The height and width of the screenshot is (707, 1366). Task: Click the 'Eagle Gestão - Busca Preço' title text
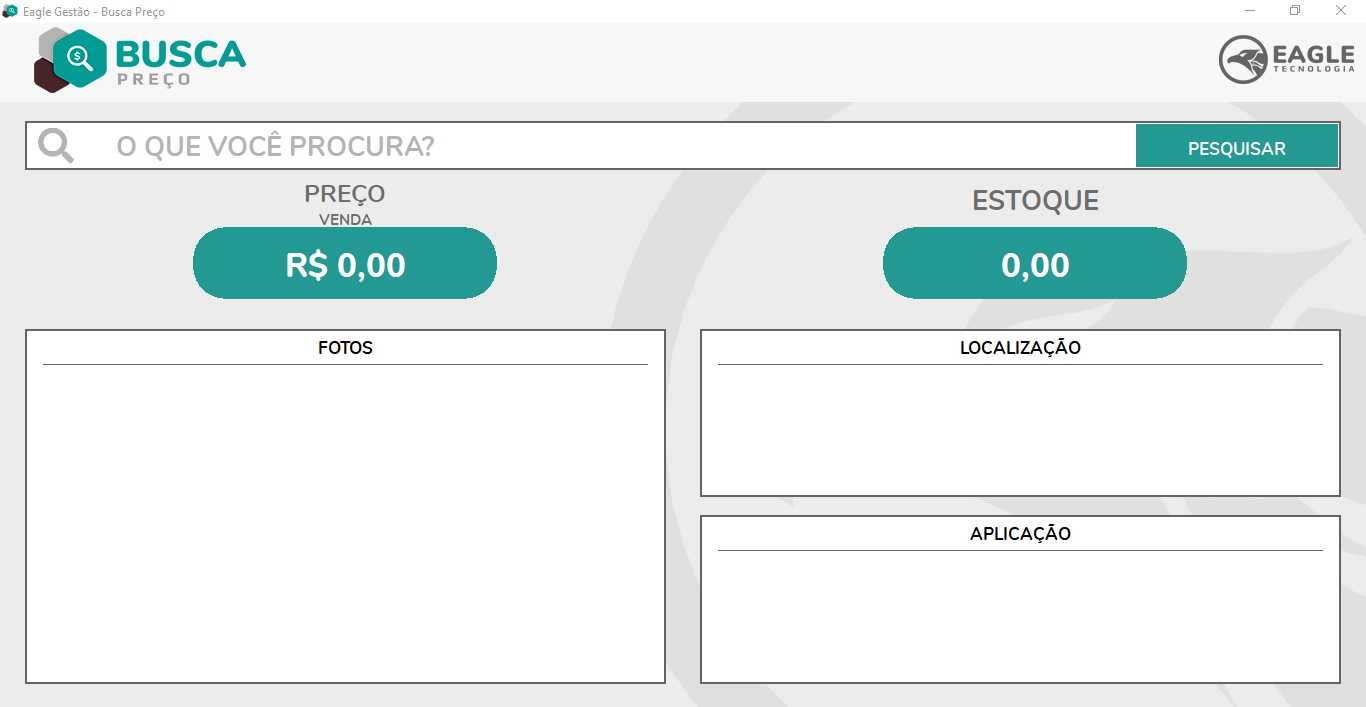(95, 11)
